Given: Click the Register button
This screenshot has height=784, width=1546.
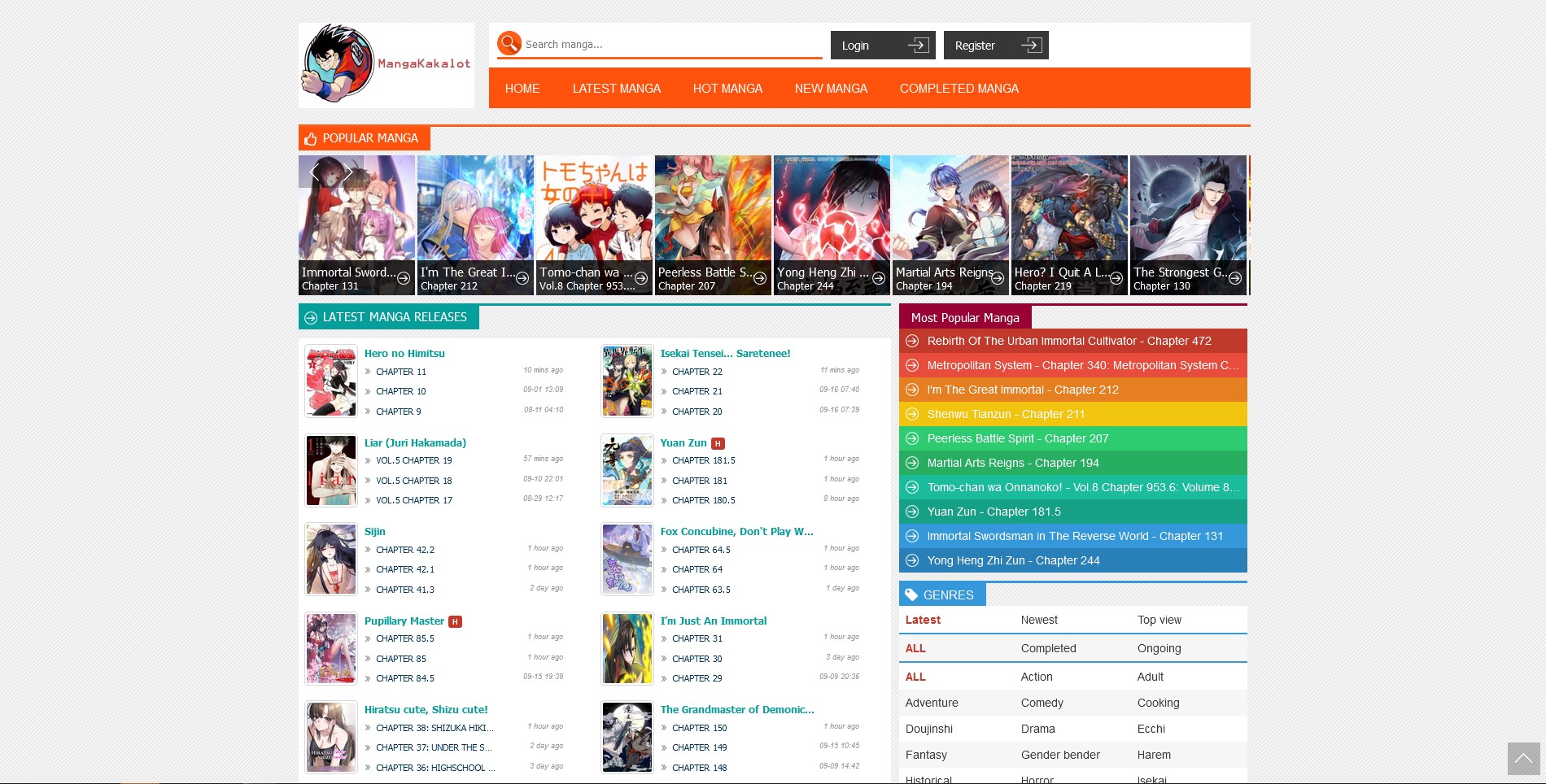Looking at the screenshot, I should click(996, 46).
